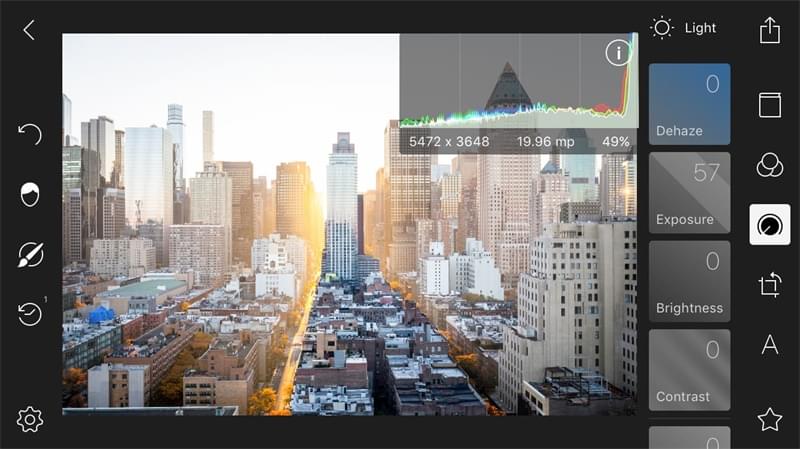800x449 pixels.
Task: Open the text tool
Action: click(x=769, y=345)
